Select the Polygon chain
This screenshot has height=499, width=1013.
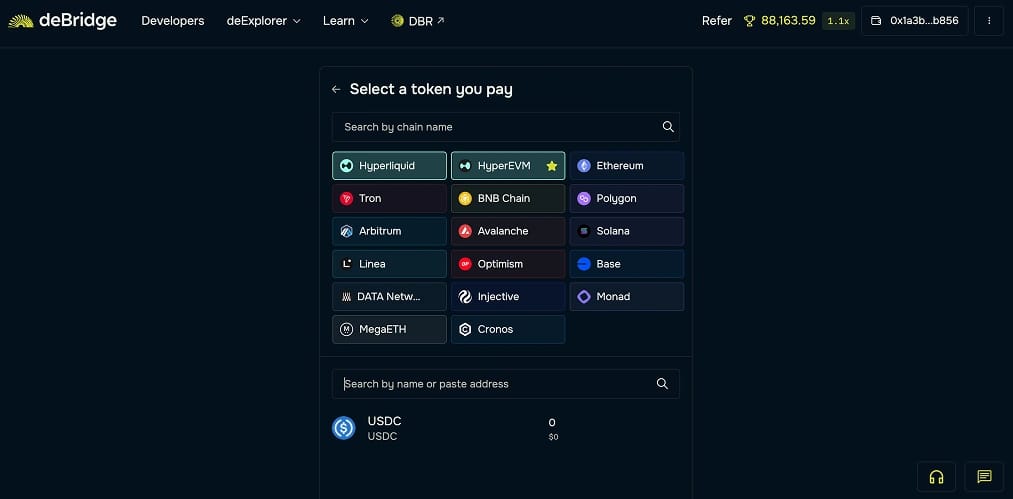(627, 198)
